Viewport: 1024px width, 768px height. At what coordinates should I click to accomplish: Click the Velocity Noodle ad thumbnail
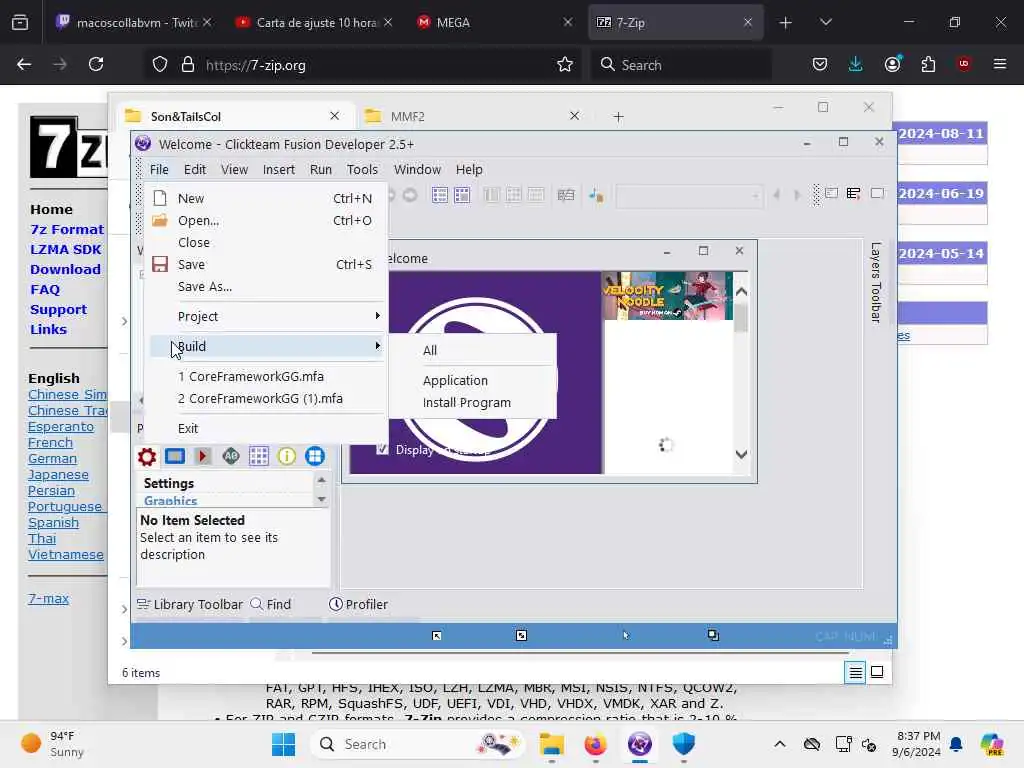click(667, 296)
